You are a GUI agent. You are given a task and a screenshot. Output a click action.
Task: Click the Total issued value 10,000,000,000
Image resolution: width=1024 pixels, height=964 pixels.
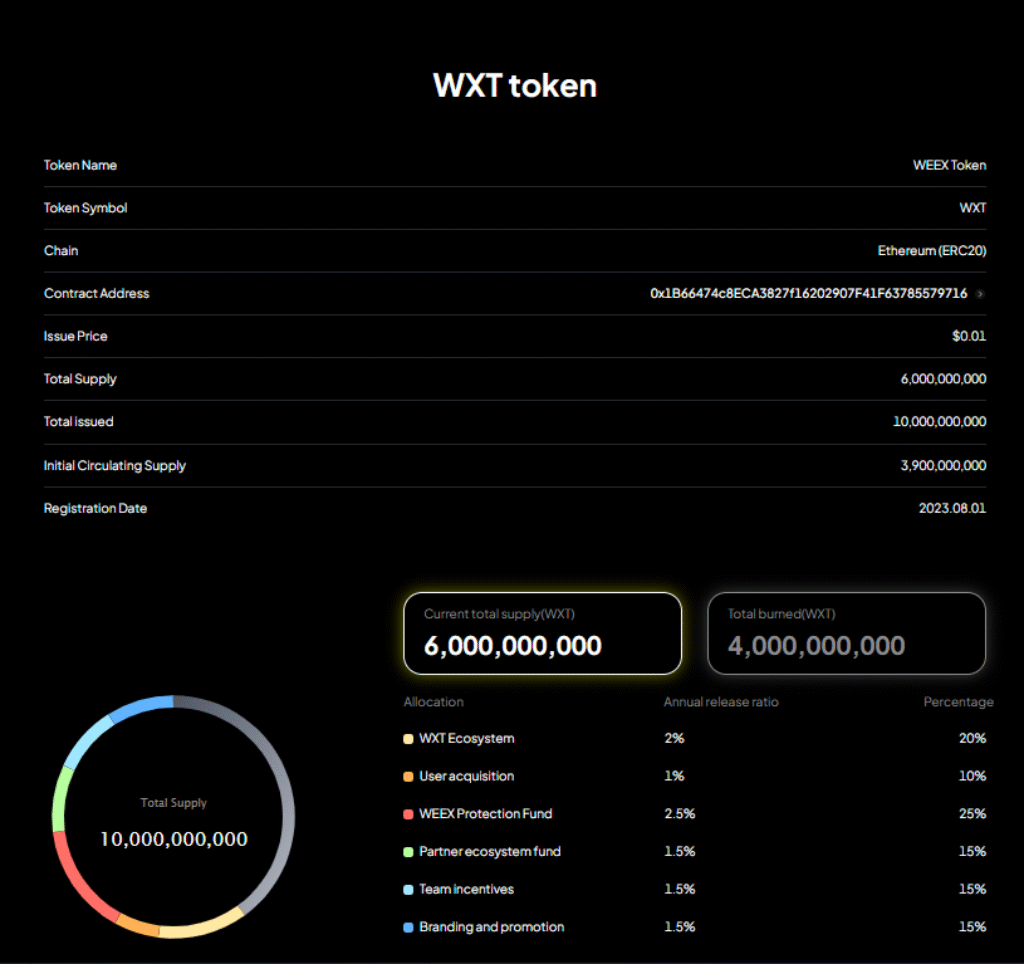pyautogui.click(x=938, y=421)
